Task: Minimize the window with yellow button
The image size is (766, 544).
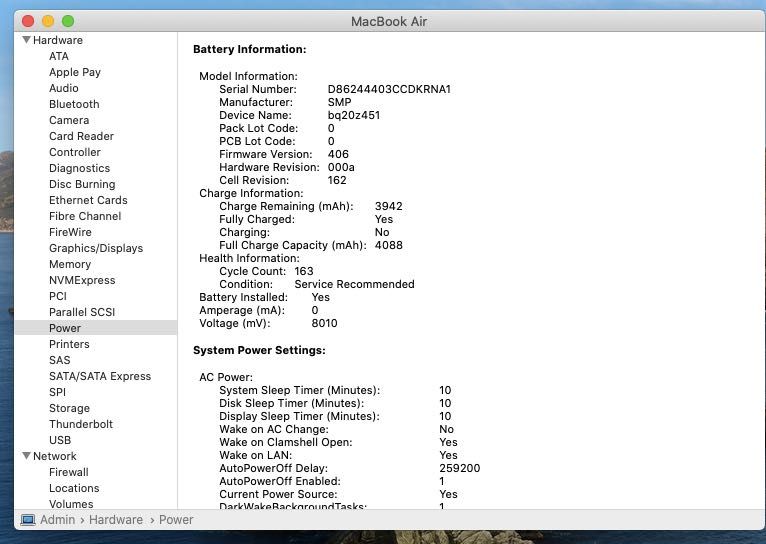Action: pos(48,21)
